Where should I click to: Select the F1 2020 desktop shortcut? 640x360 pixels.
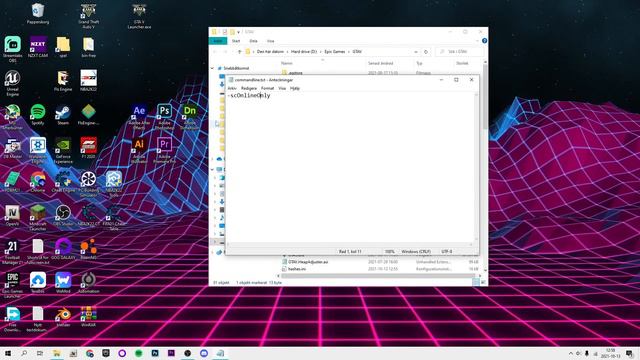[89, 148]
